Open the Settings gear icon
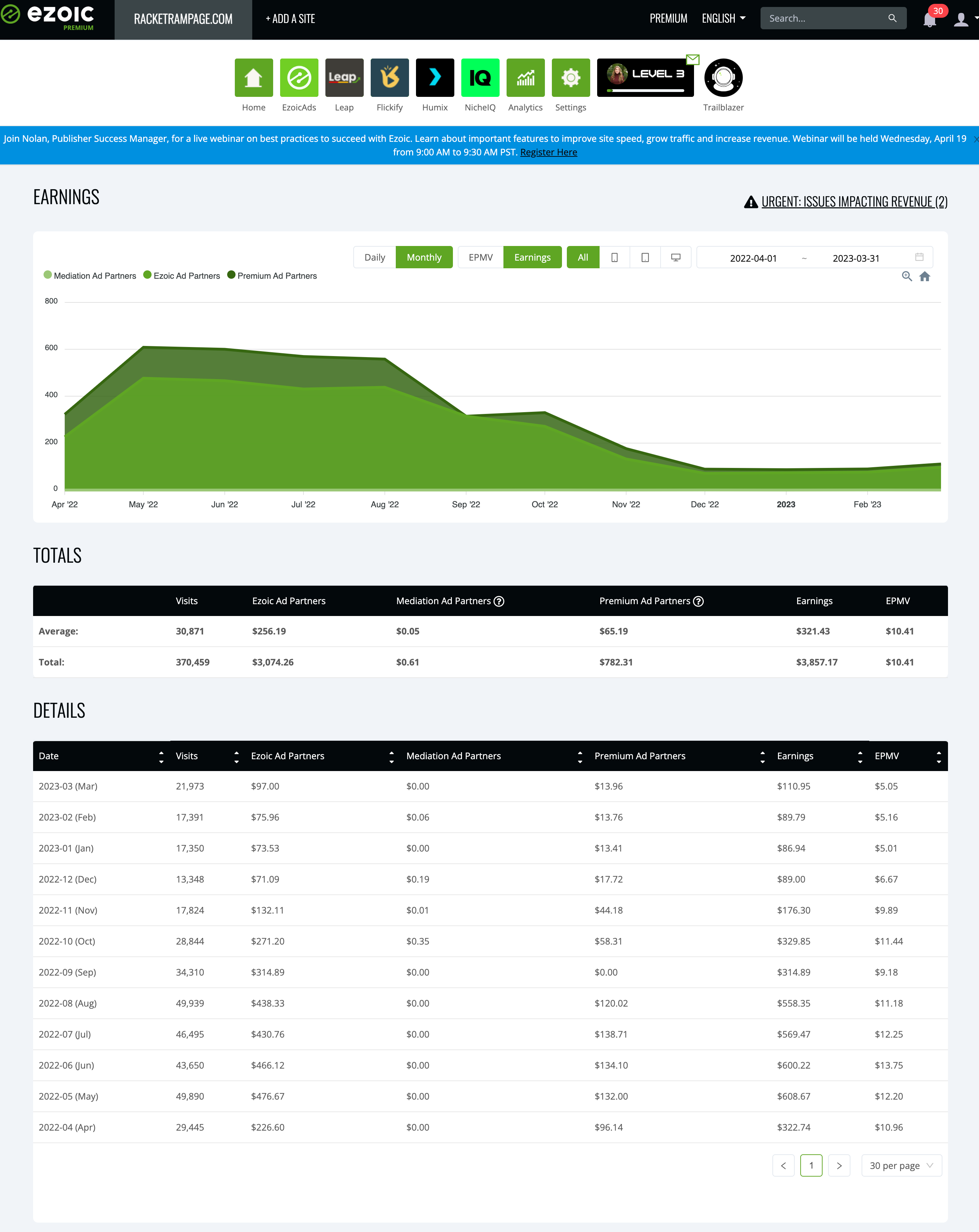Image resolution: width=979 pixels, height=1232 pixels. click(x=571, y=78)
